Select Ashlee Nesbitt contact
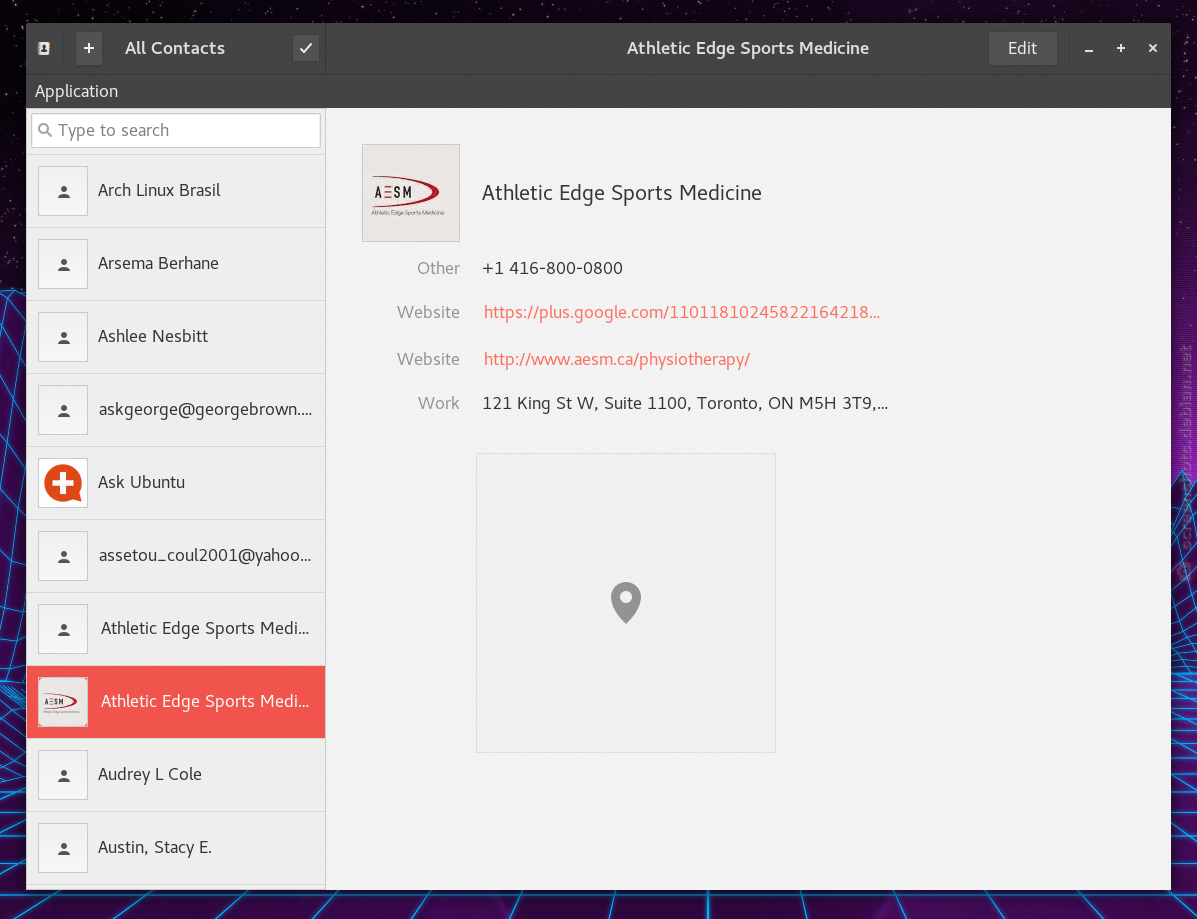Viewport: 1197px width, 919px height. 176,337
